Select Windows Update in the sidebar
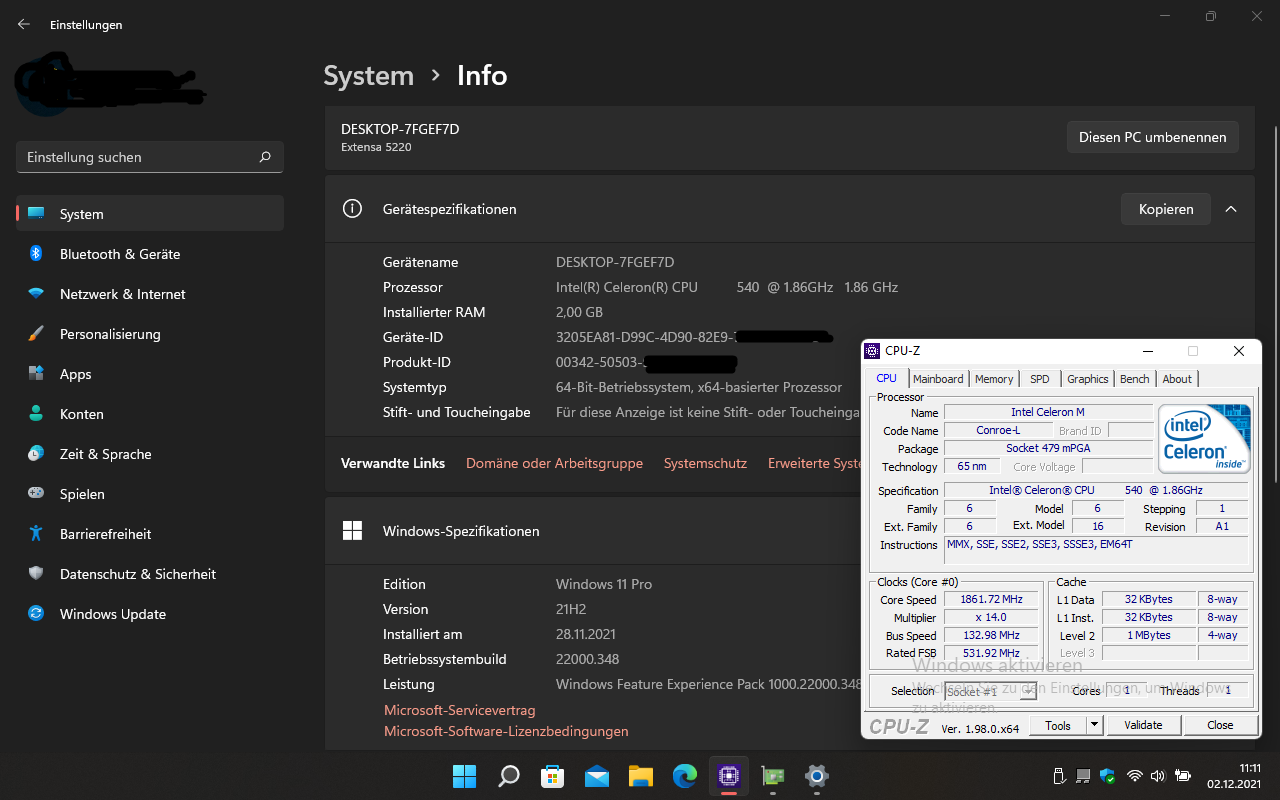The height and width of the screenshot is (800, 1280). click(x=110, y=613)
